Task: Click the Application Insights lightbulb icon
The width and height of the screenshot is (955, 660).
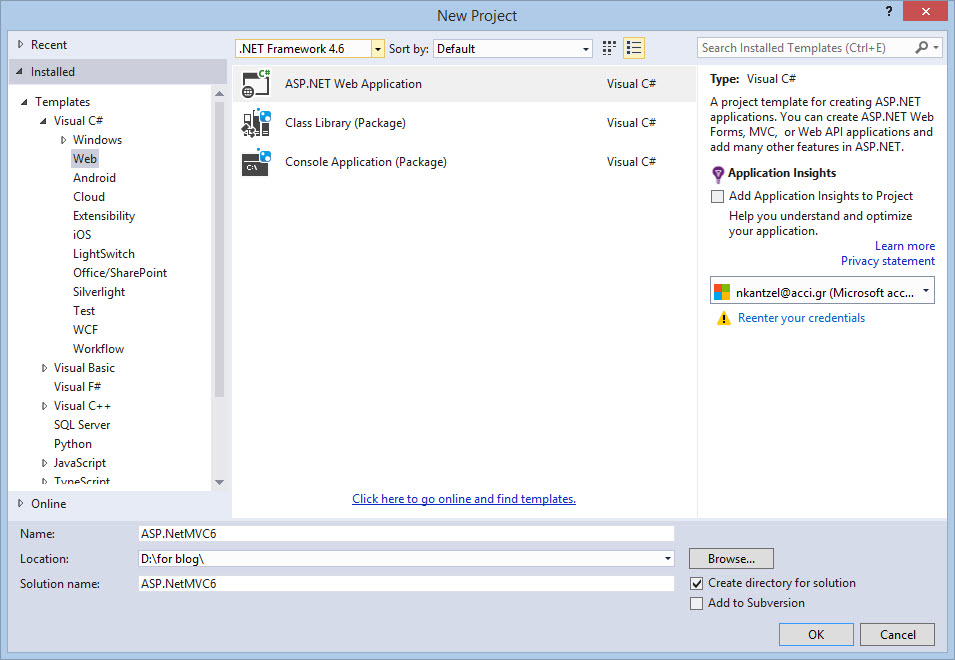Action: tap(718, 175)
